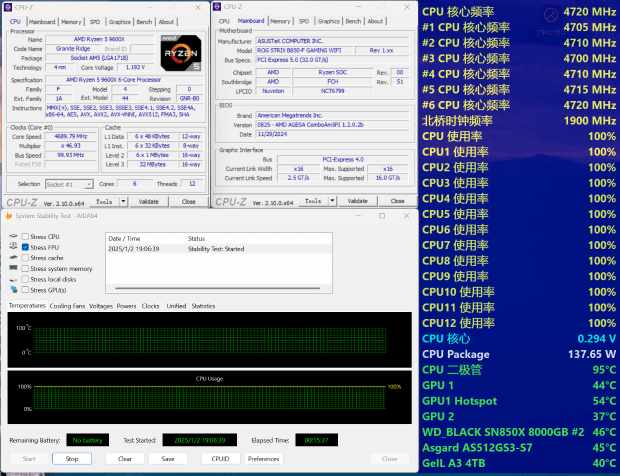This screenshot has width=620, height=476.
Task: Open the Tools dropdown arrow in the Mainboard CPU-Z window
Action: pyautogui.click(x=332, y=201)
